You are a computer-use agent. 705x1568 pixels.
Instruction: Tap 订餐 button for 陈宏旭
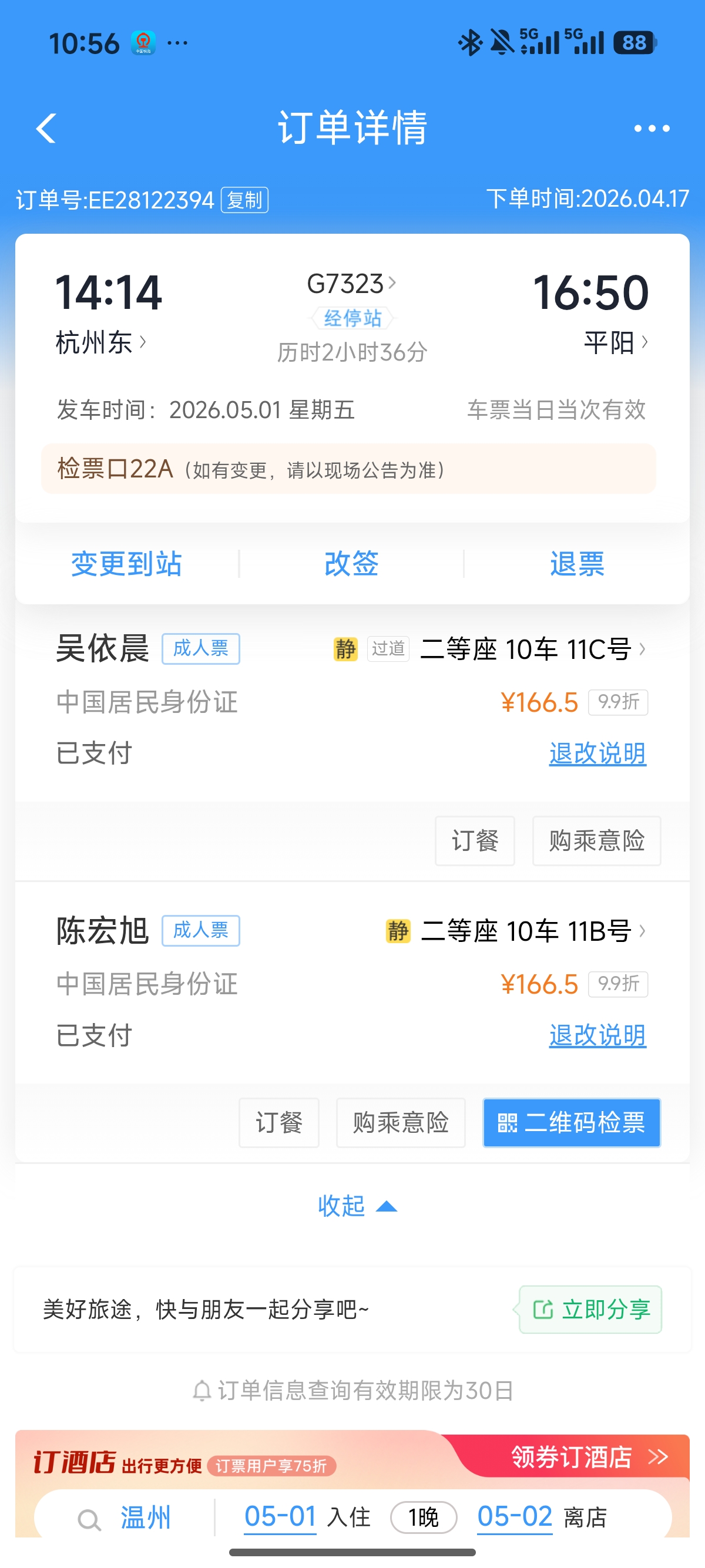click(279, 1122)
